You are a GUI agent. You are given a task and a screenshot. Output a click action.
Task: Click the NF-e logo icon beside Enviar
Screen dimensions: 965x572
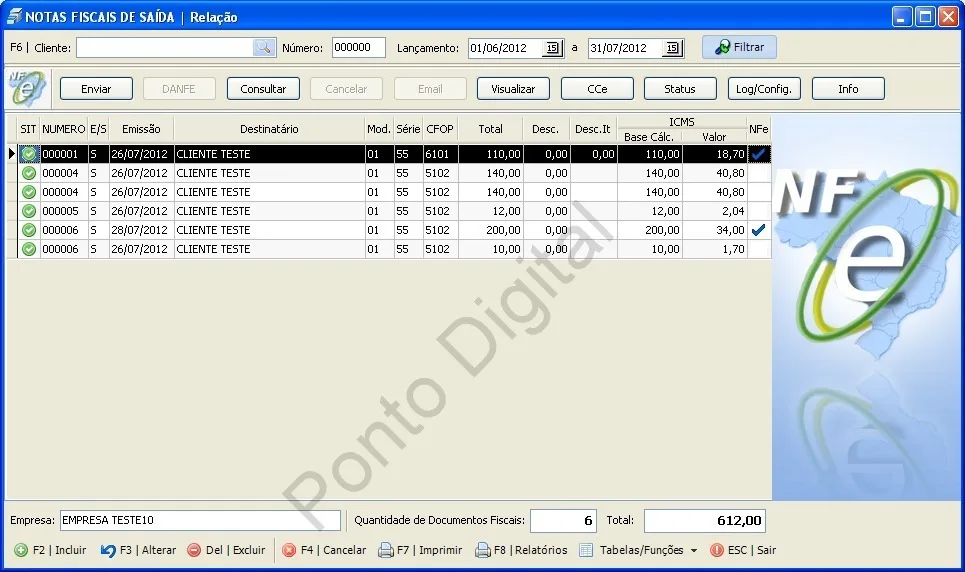[27, 89]
